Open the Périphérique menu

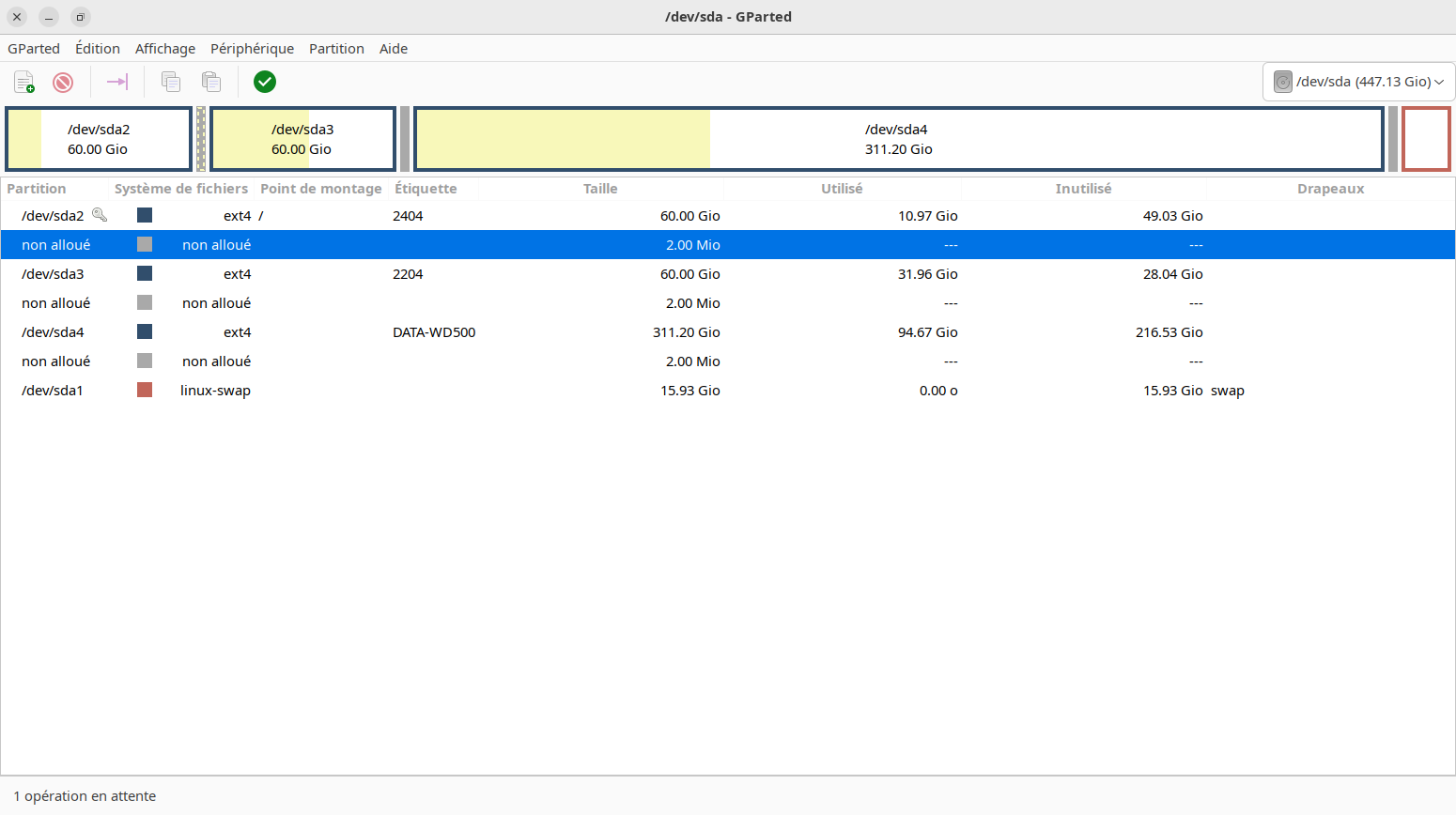coord(252,49)
